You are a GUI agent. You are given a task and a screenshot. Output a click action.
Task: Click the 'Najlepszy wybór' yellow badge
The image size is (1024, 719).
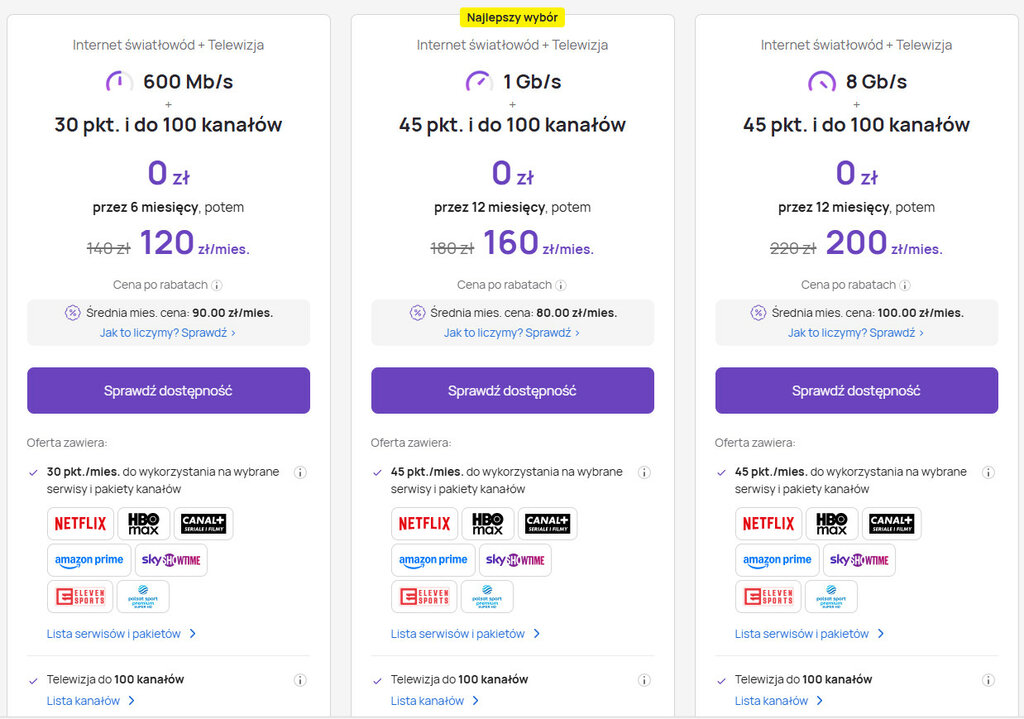coord(512,17)
